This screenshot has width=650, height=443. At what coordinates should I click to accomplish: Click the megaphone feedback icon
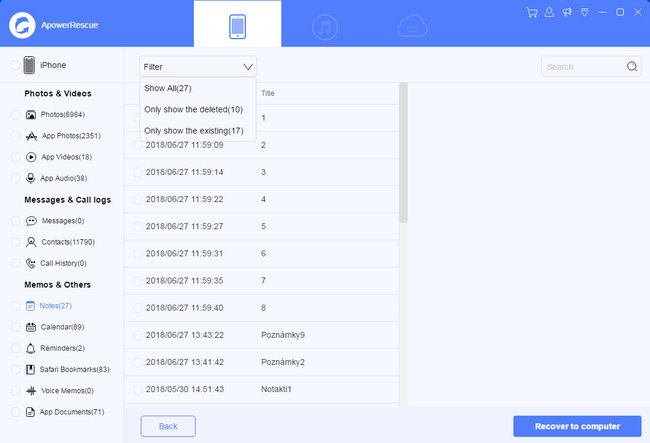[x=567, y=12]
